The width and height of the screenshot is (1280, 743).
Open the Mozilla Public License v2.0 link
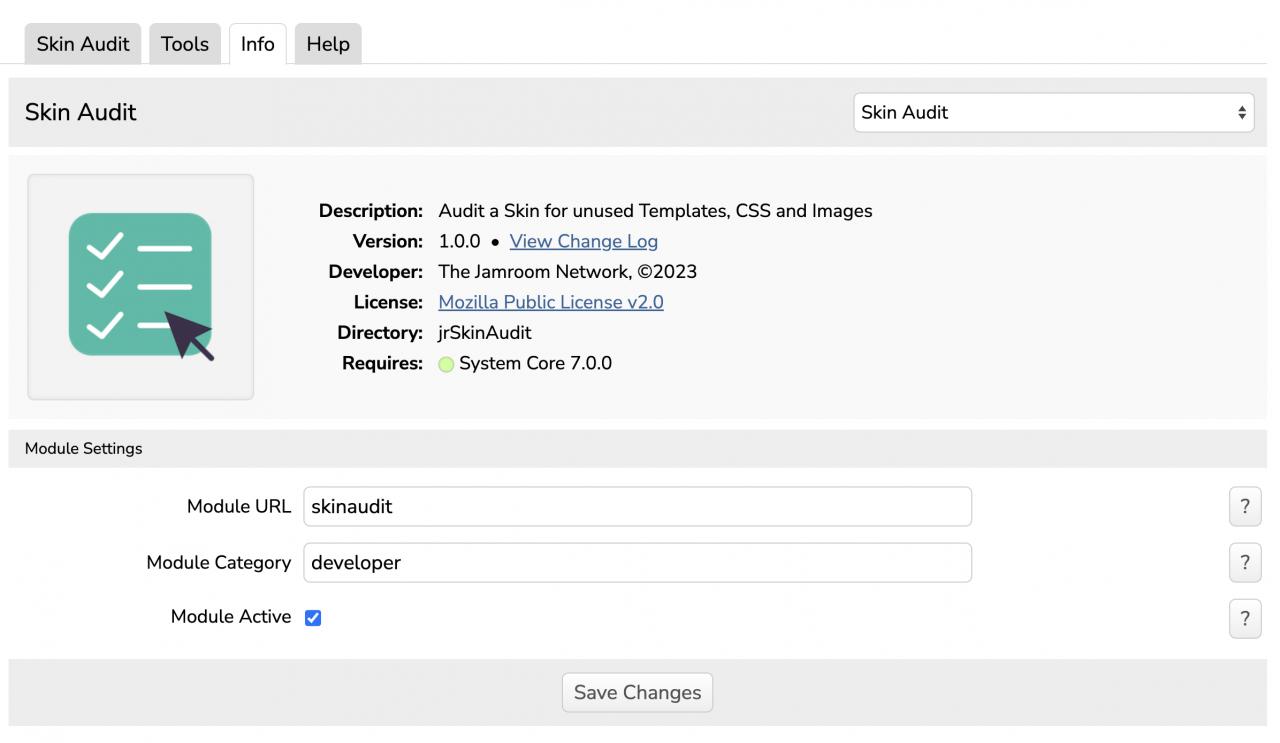point(550,302)
